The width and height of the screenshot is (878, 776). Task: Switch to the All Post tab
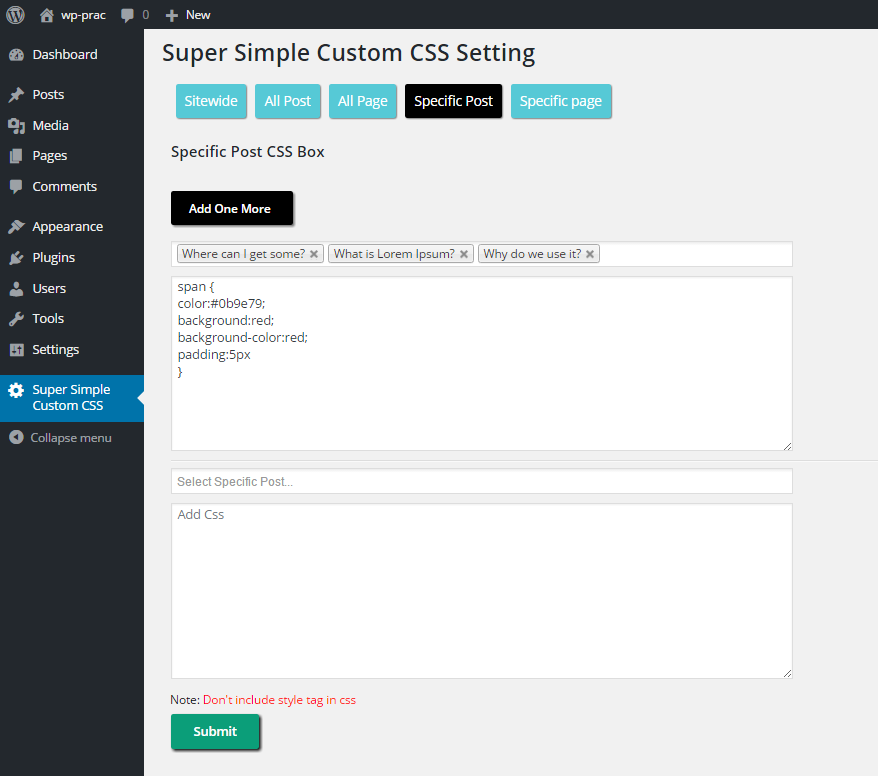click(288, 101)
